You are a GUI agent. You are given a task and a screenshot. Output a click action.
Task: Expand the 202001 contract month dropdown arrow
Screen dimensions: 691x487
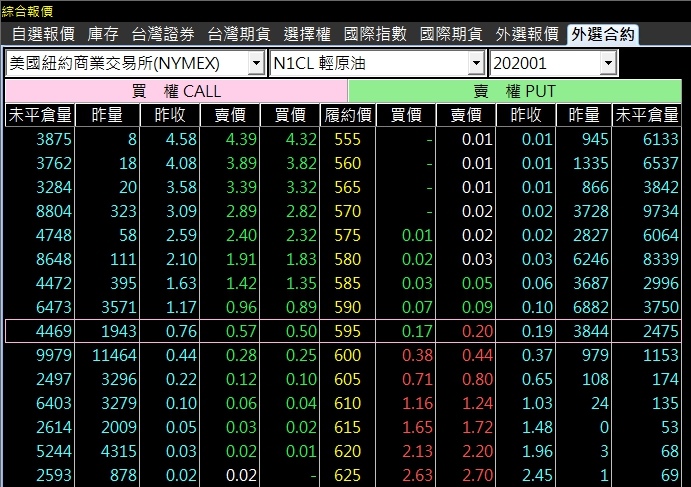(x=608, y=63)
